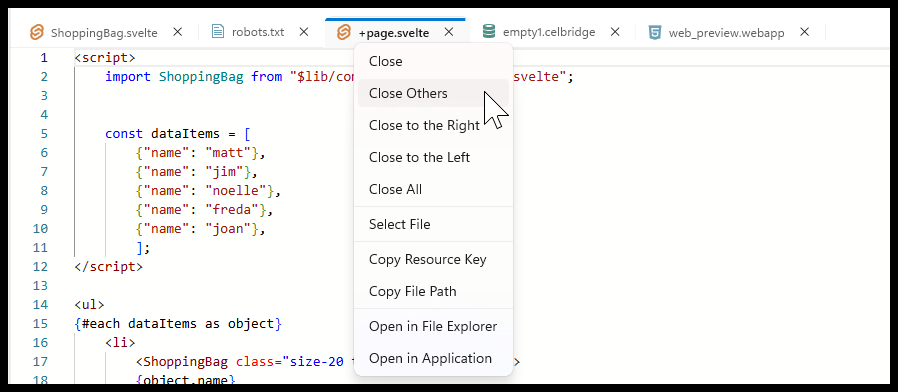Viewport: 898px width, 392px height.
Task: Close the +page.svelte tab
Action: click(x=449, y=32)
